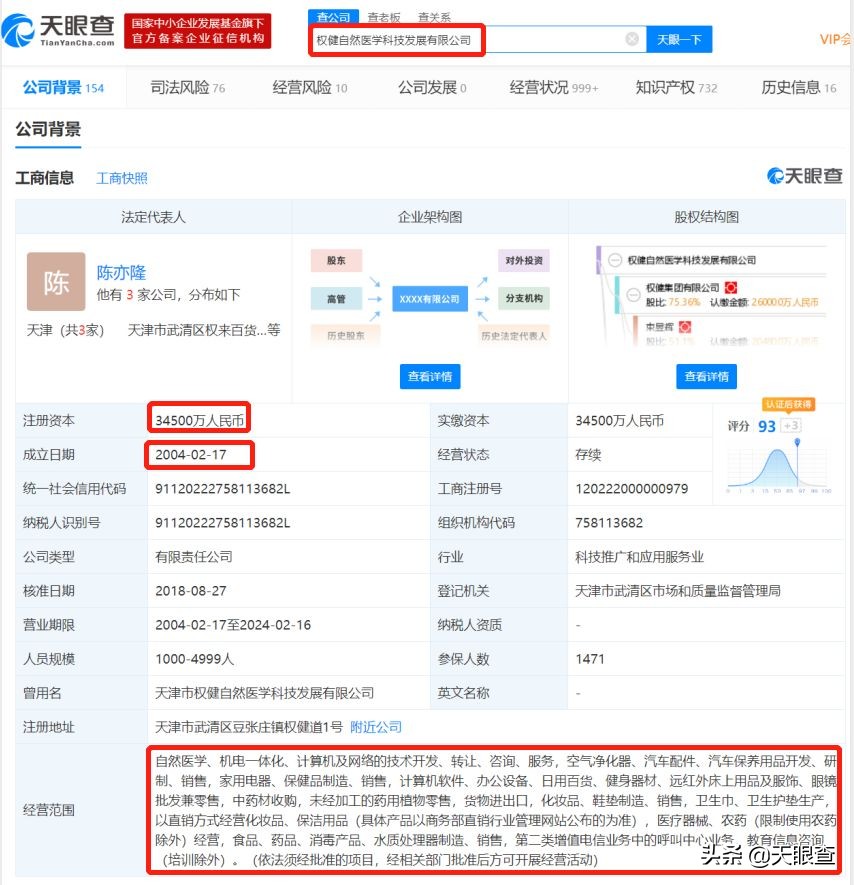This screenshot has width=854, height=885.
Task: Click the 陈 avatar of legal representative
Action: pyautogui.click(x=55, y=281)
